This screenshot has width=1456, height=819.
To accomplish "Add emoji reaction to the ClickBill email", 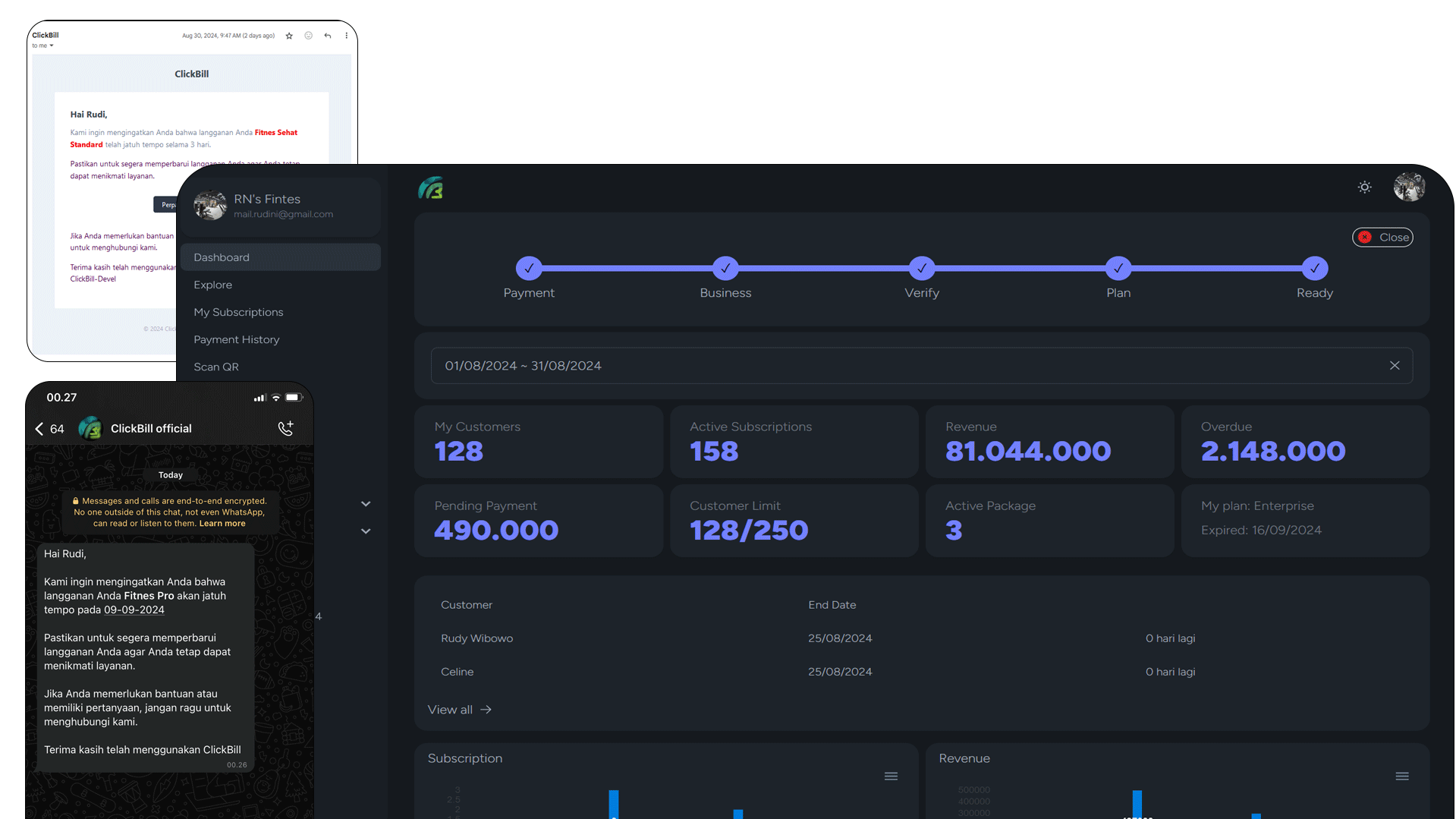I will point(308,36).
